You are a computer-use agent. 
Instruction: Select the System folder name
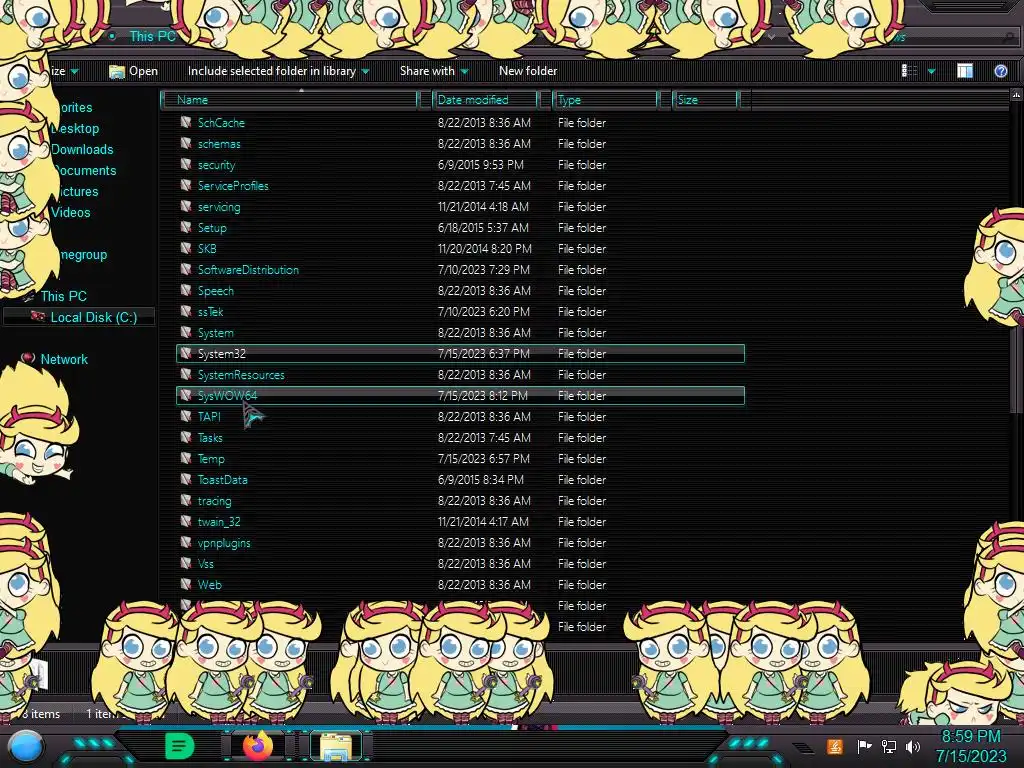pos(216,332)
